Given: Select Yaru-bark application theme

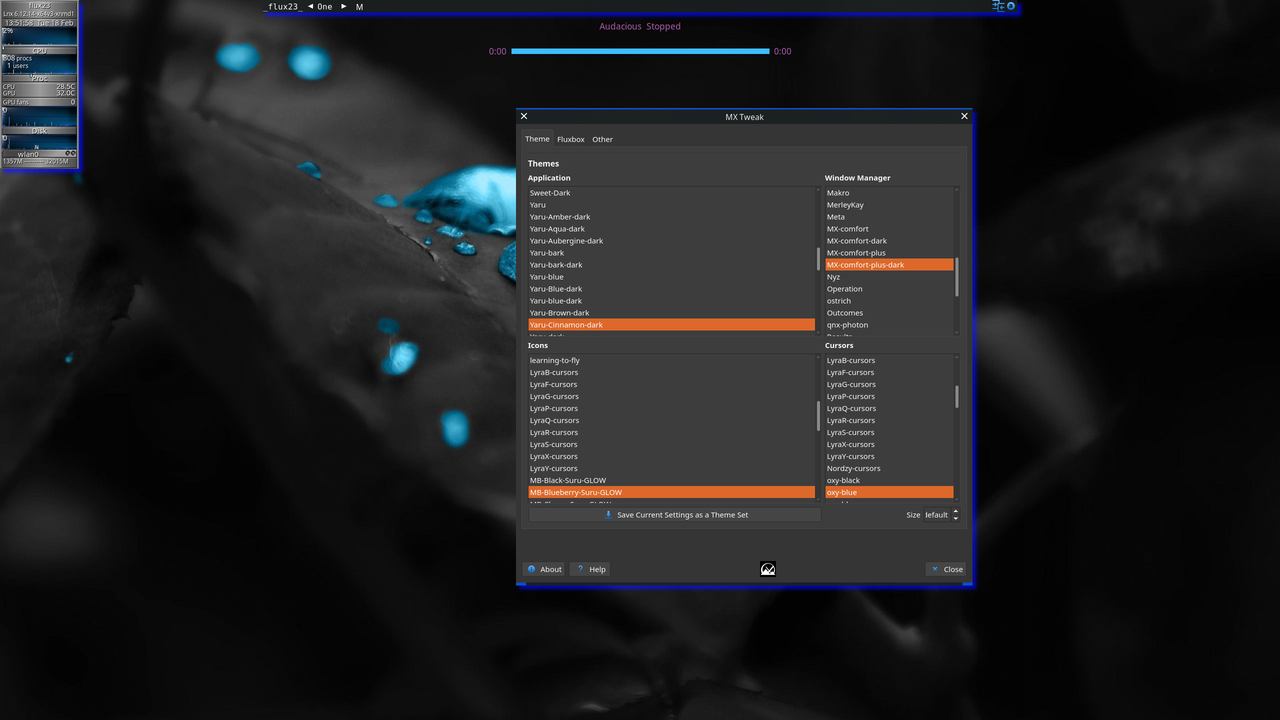Looking at the screenshot, I should [x=671, y=253].
